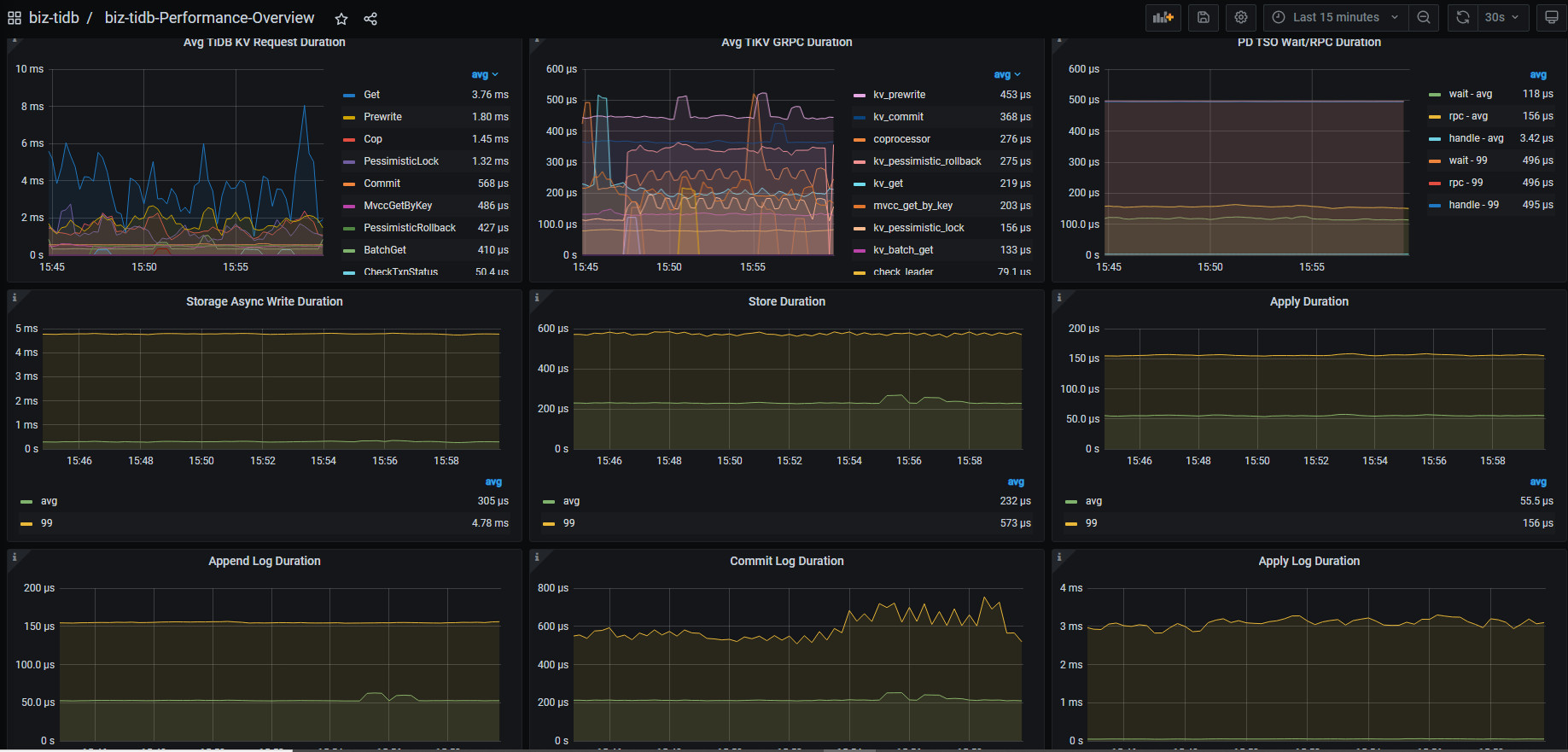The image size is (1568, 752).
Task: Click the cycle view mode monitor icon
Action: [1551, 17]
